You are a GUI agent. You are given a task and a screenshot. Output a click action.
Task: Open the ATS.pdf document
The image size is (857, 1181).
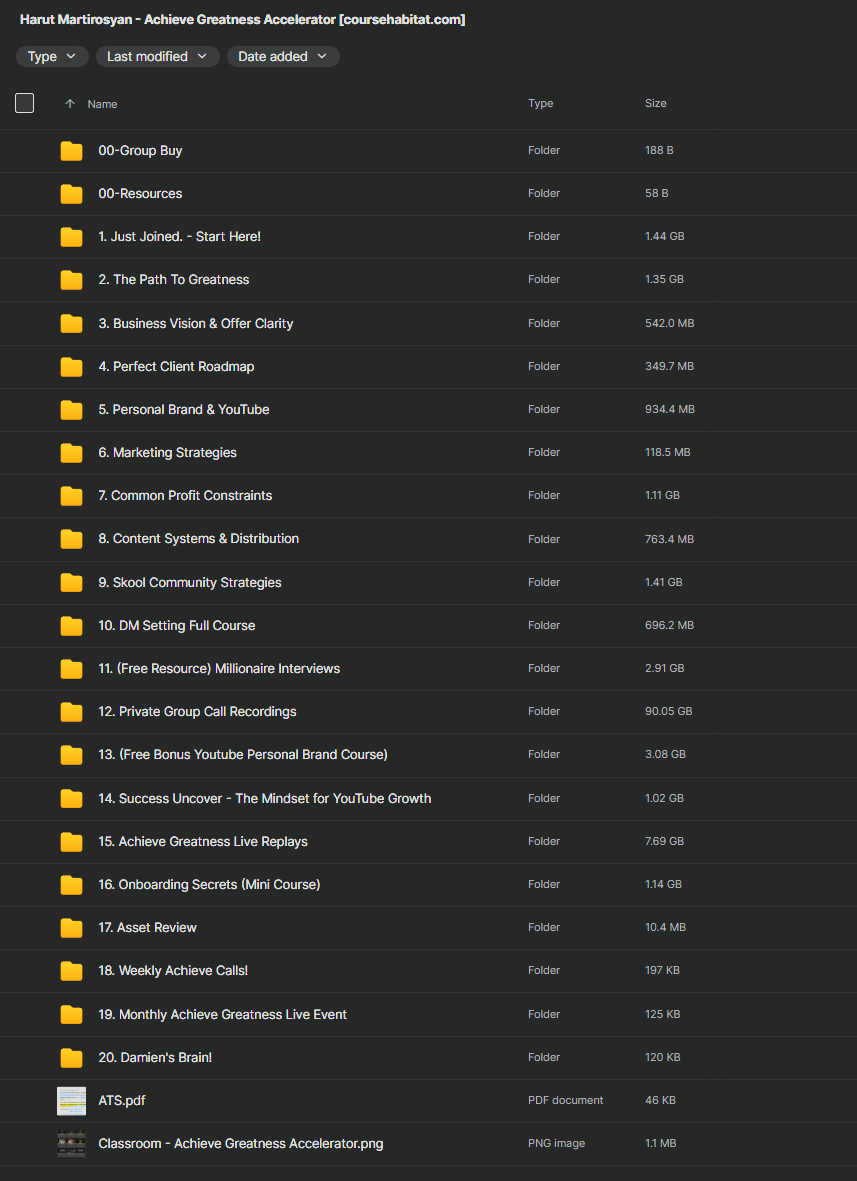click(x=122, y=1101)
